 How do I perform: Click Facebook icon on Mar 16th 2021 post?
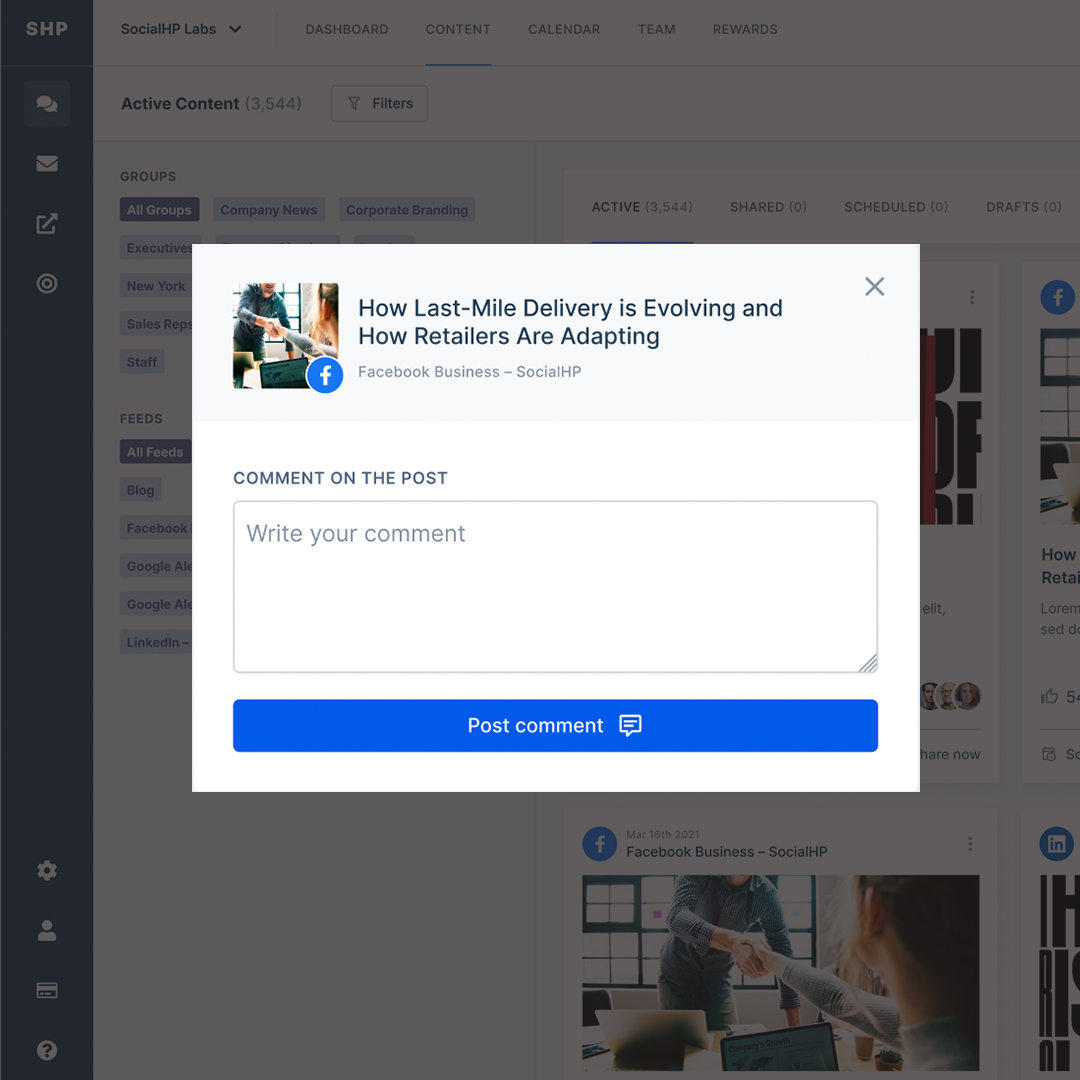[x=600, y=844]
